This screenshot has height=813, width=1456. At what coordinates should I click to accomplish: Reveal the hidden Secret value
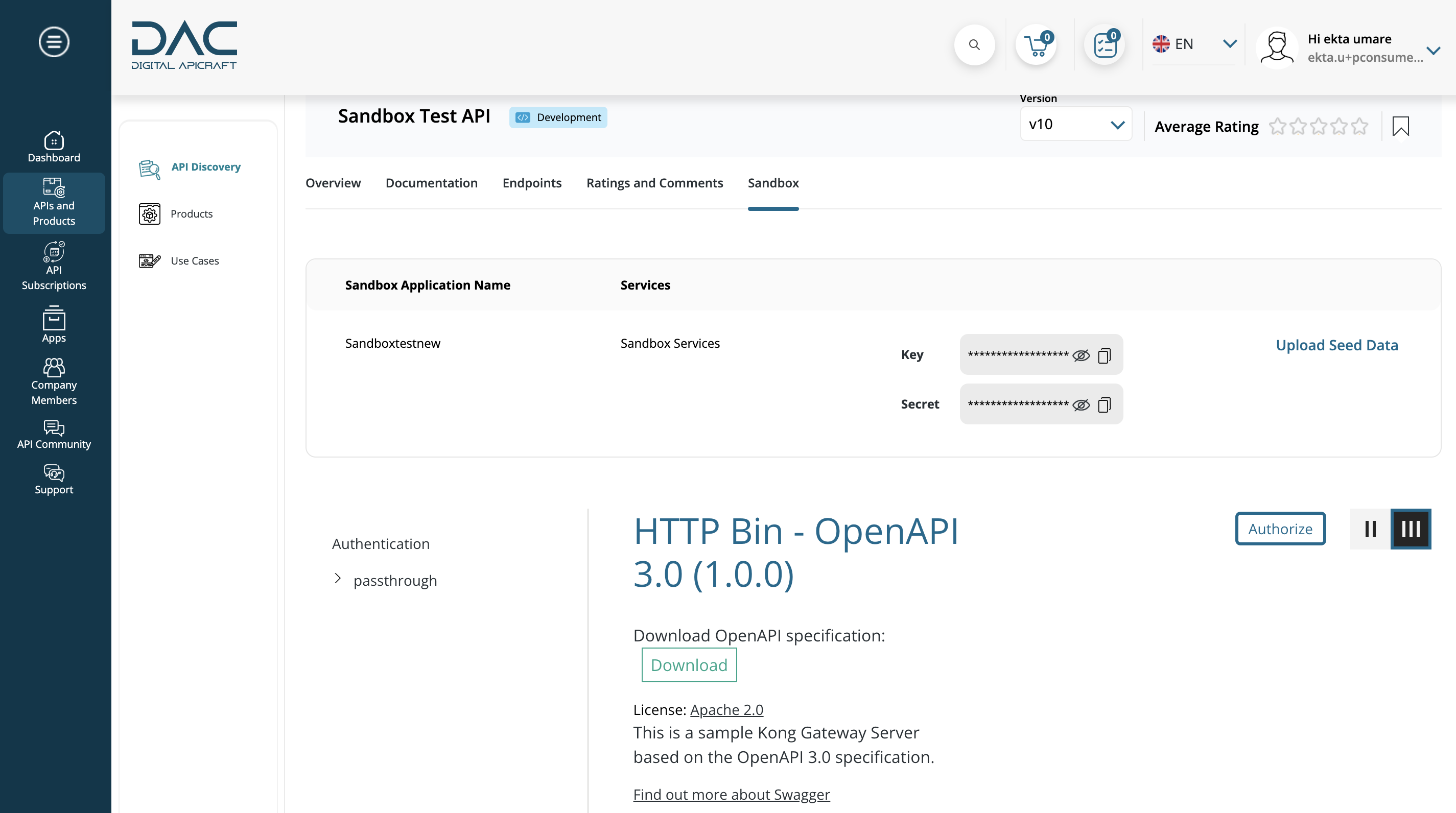pyautogui.click(x=1081, y=404)
